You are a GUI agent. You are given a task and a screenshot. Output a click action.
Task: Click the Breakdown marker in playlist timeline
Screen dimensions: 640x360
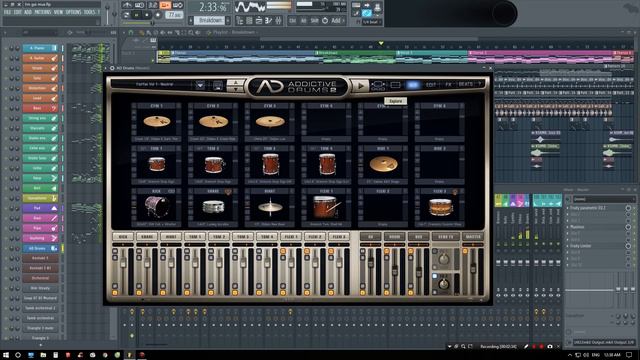(328, 53)
